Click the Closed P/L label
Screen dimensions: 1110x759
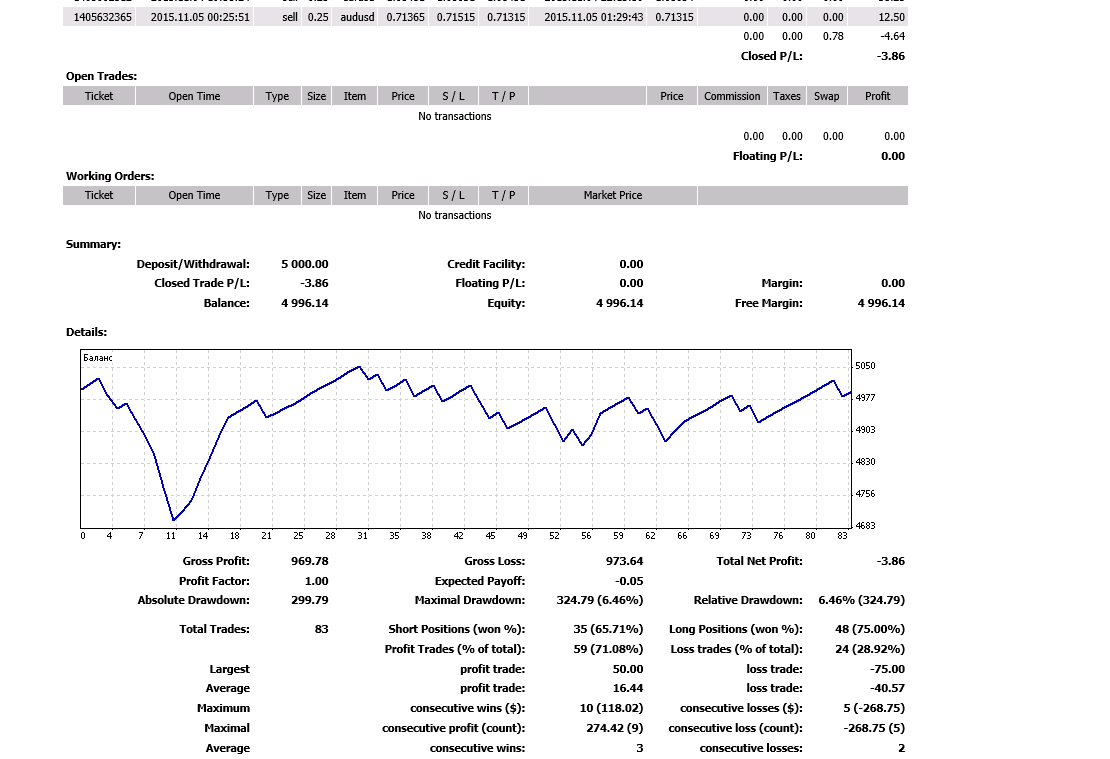pos(772,56)
